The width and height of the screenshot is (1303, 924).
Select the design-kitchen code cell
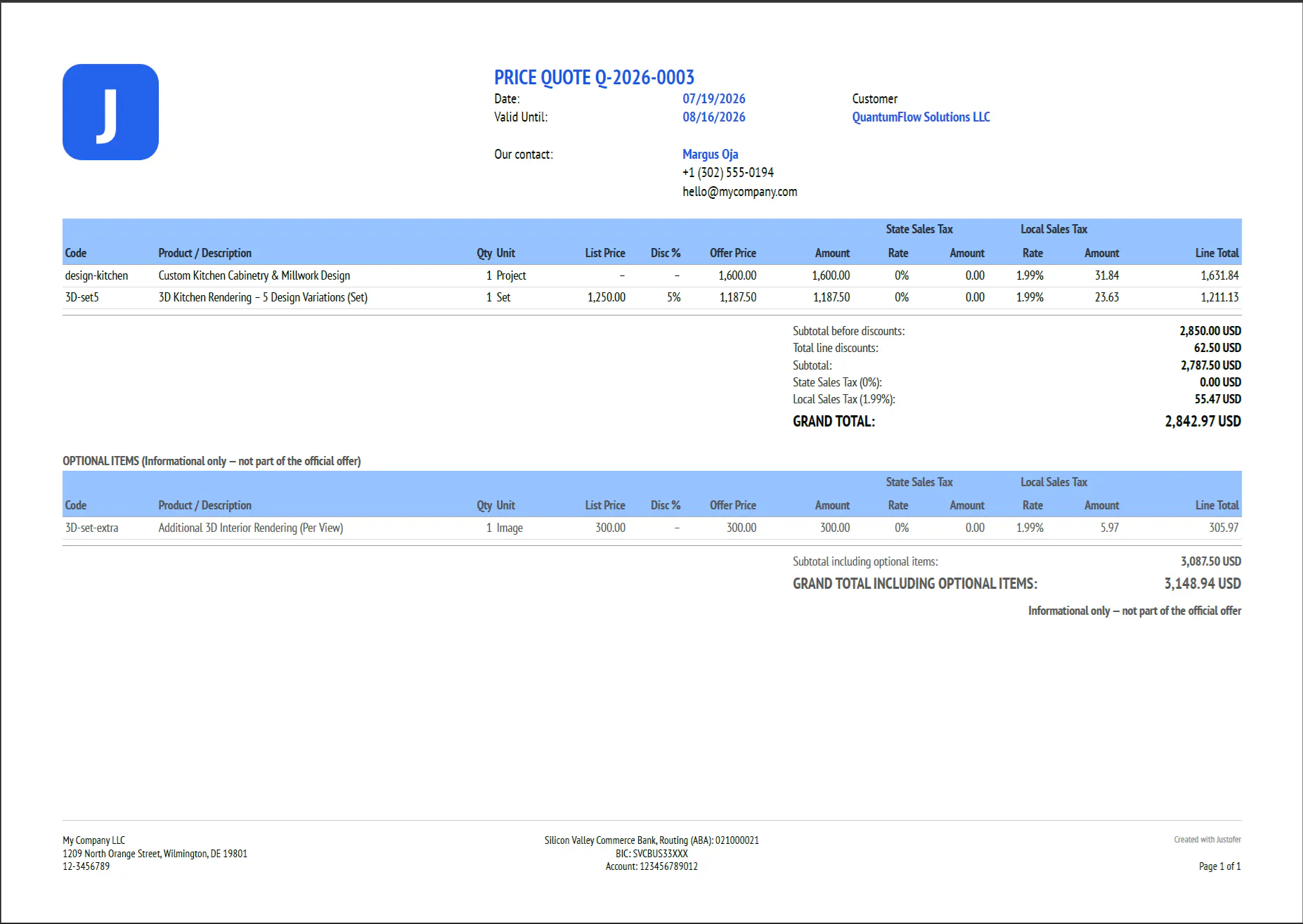pyautogui.click(x=96, y=275)
